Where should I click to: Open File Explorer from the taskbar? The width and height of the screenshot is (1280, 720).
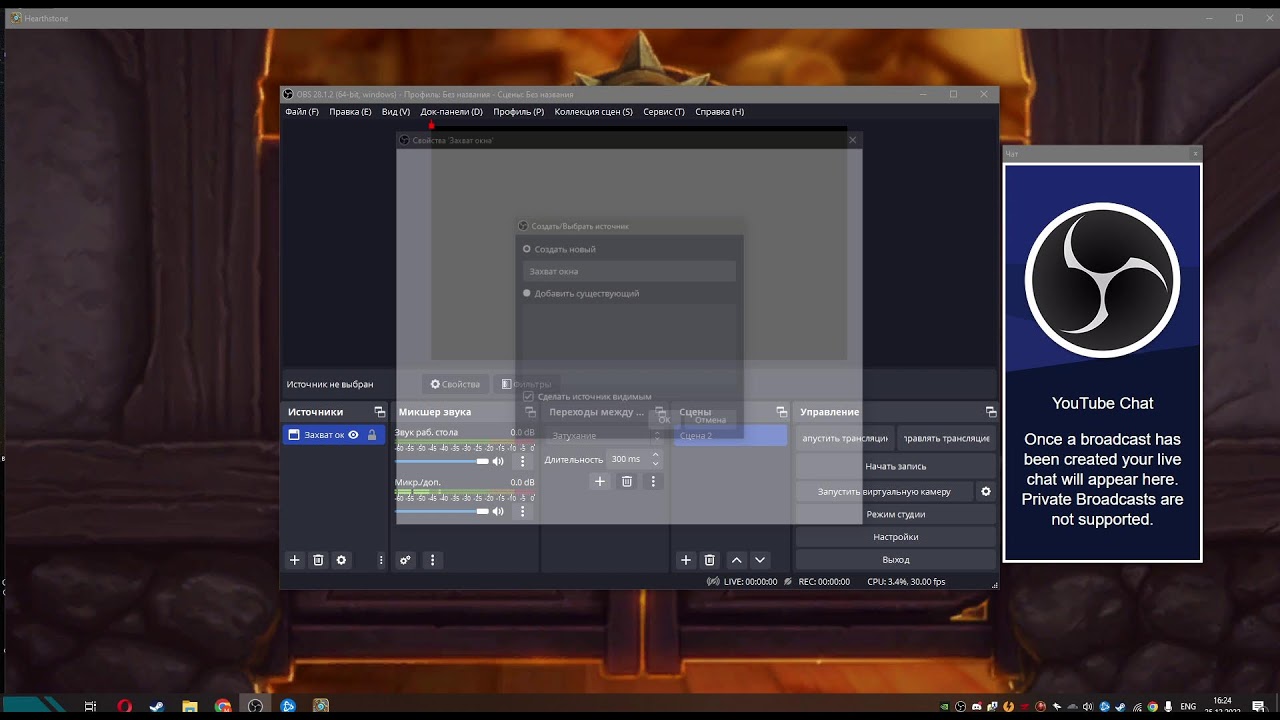tap(190, 706)
